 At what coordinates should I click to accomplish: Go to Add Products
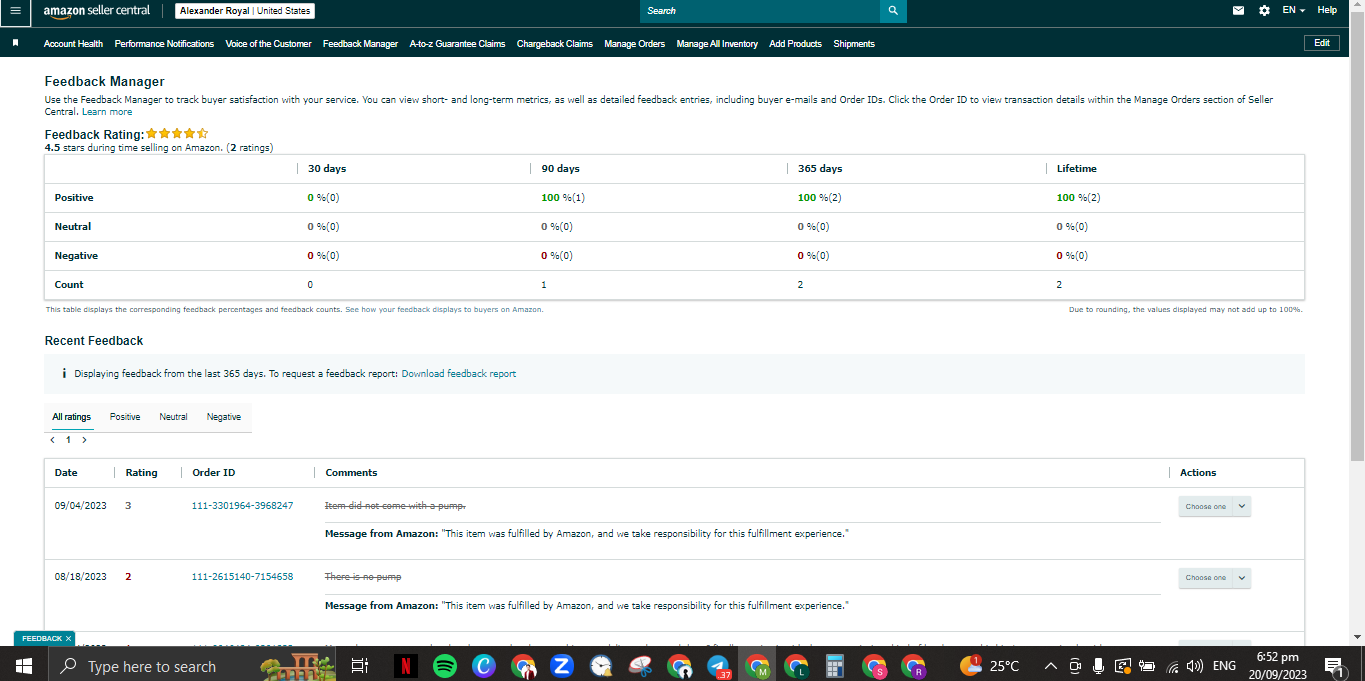795,44
